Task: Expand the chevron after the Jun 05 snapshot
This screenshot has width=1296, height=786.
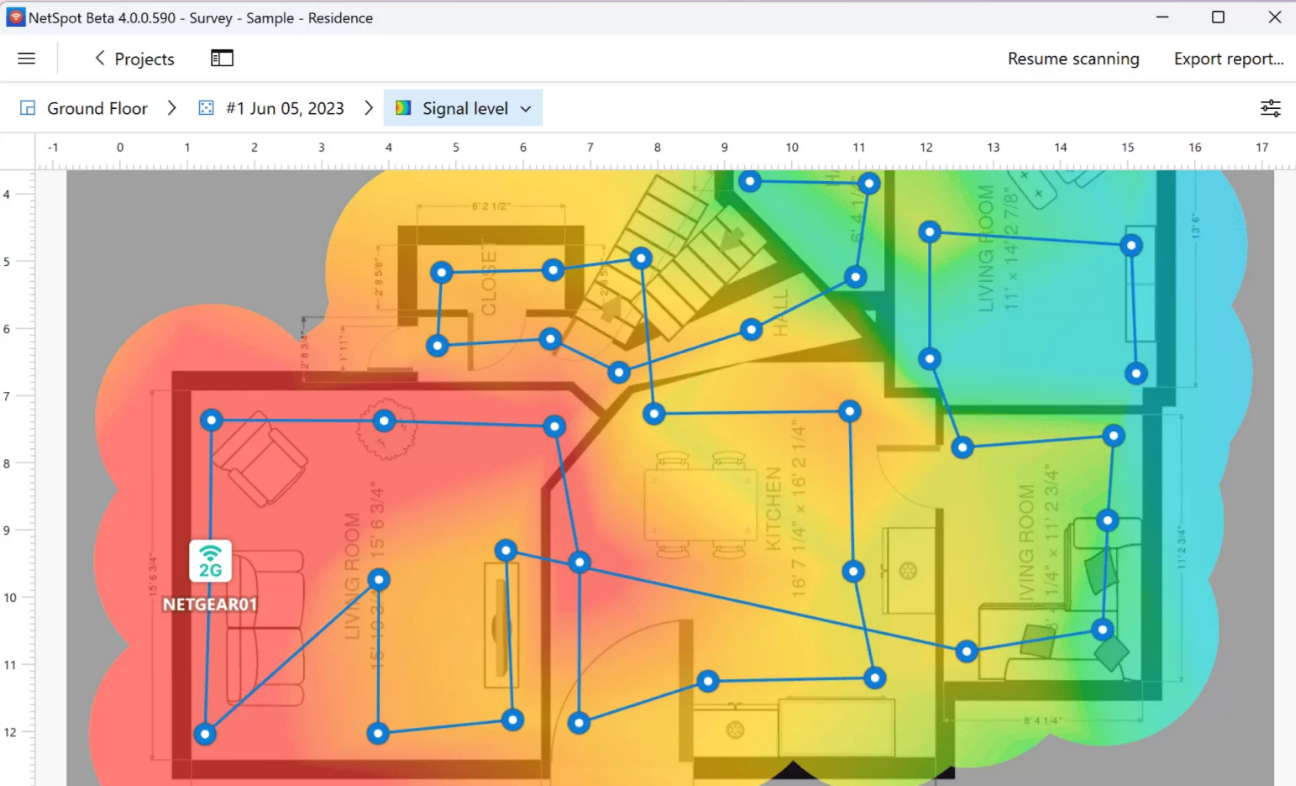Action: pyautogui.click(x=369, y=108)
